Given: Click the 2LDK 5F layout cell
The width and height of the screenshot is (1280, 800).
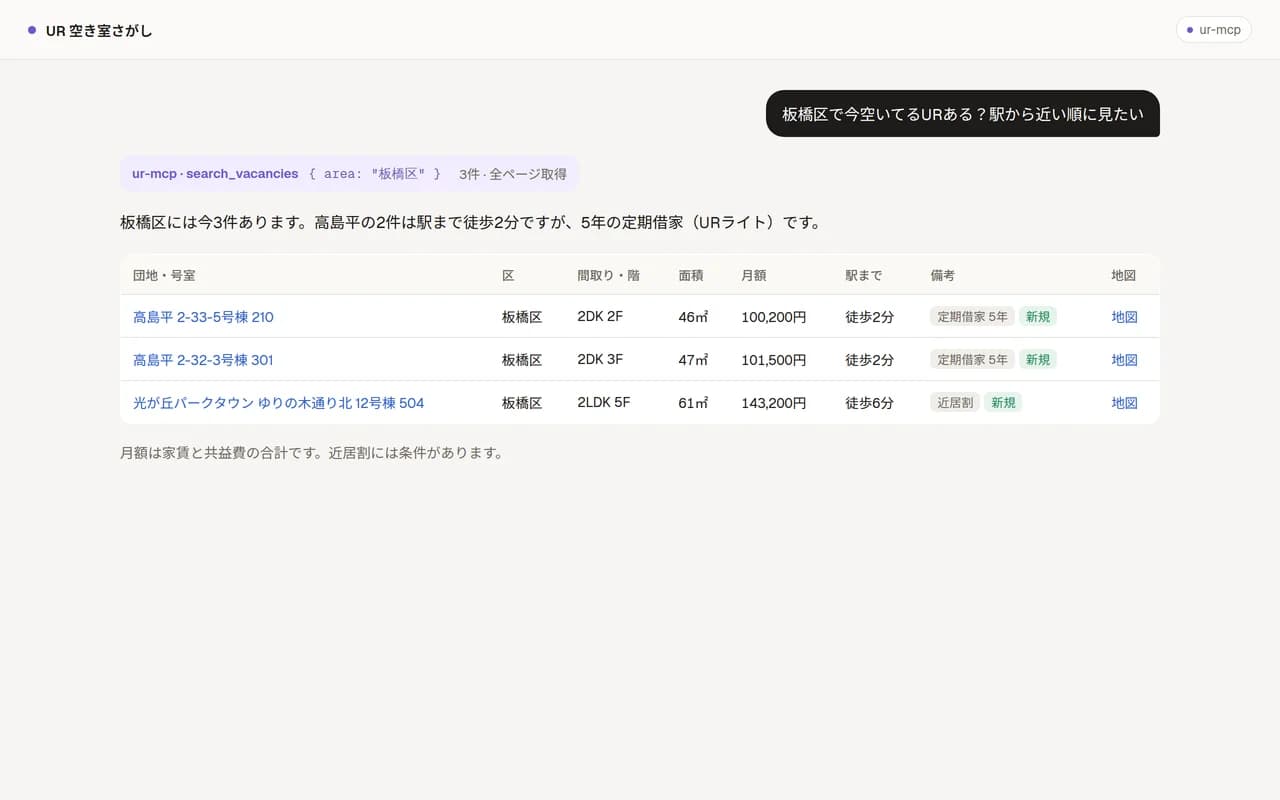Looking at the screenshot, I should tap(604, 403).
